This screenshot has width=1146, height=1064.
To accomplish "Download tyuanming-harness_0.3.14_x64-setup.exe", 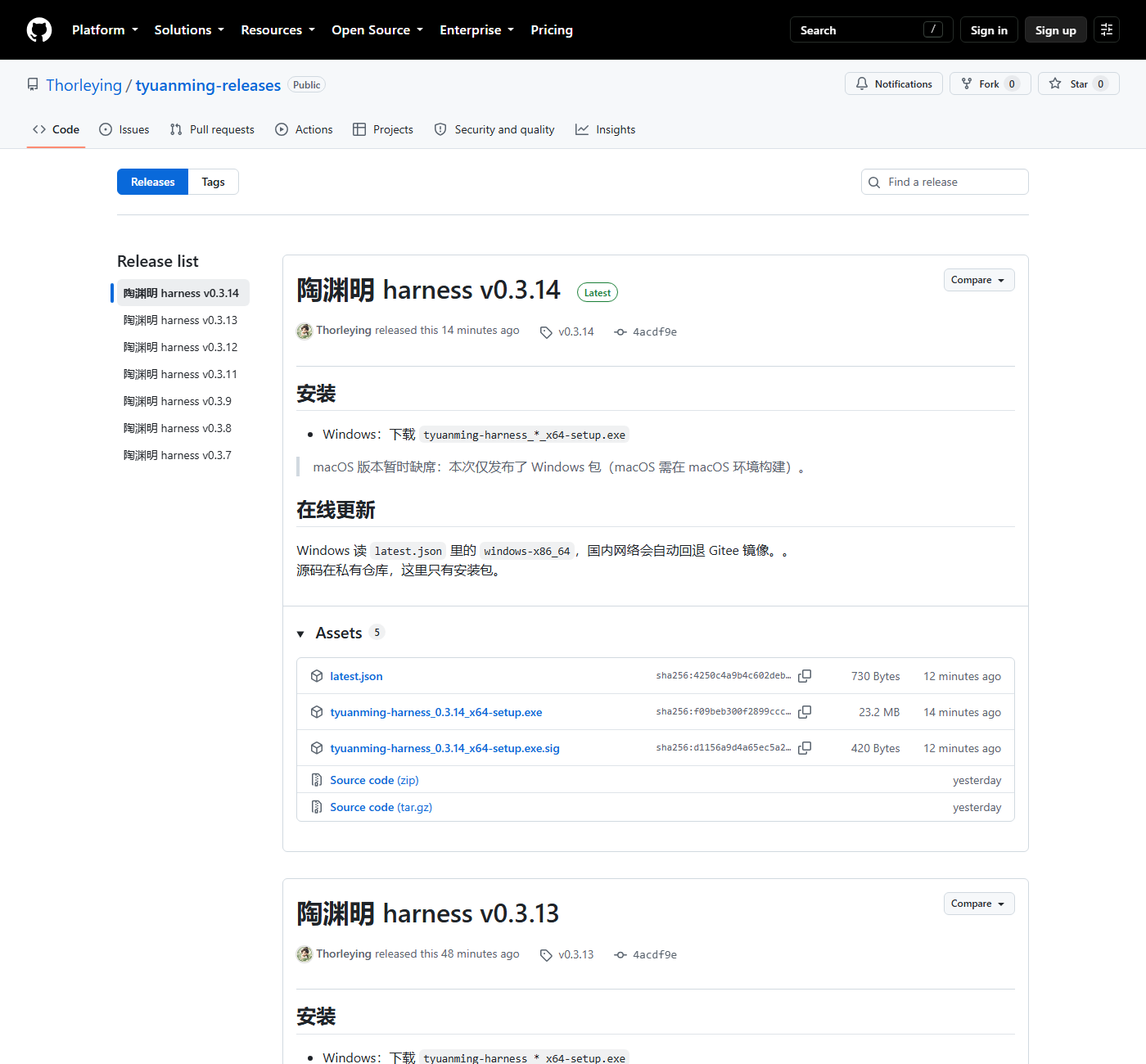I will point(436,712).
